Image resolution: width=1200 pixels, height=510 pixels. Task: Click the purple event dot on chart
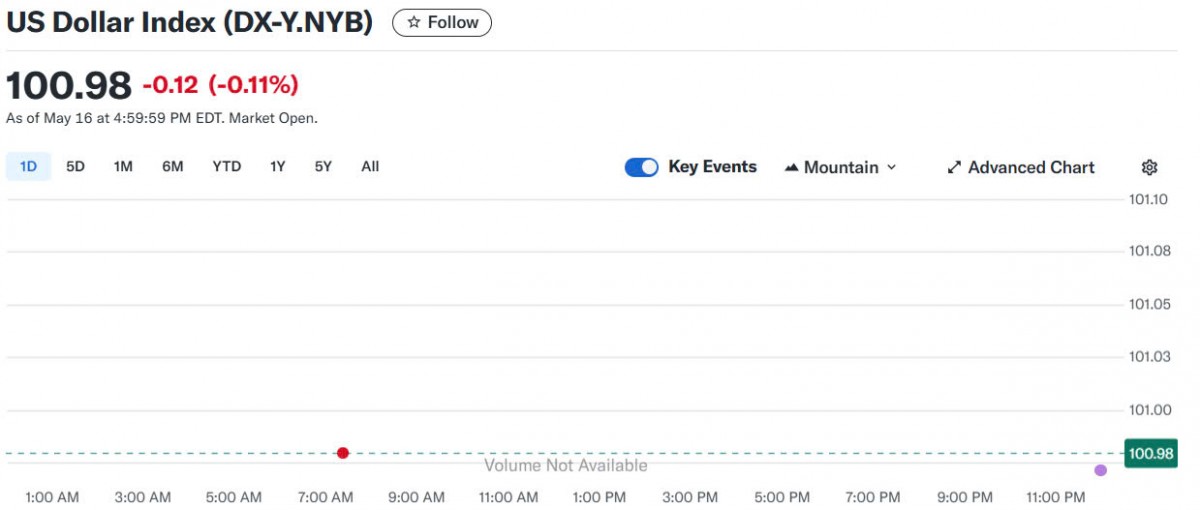tap(1101, 470)
